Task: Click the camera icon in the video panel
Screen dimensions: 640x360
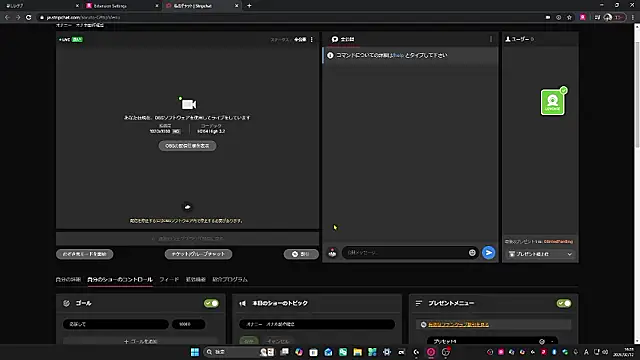Action: pos(189,104)
